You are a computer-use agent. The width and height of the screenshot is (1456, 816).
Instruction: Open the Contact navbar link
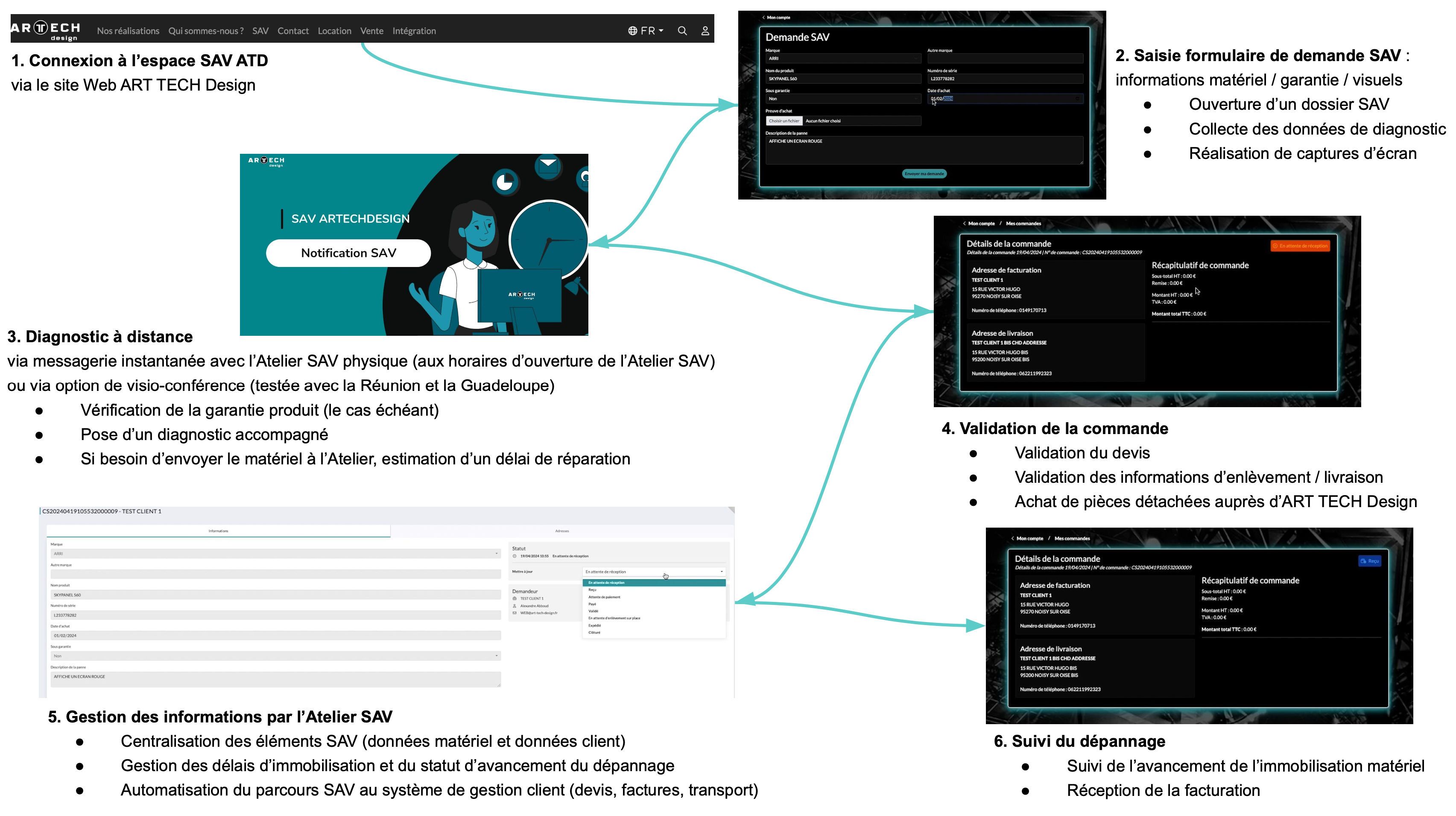point(293,30)
